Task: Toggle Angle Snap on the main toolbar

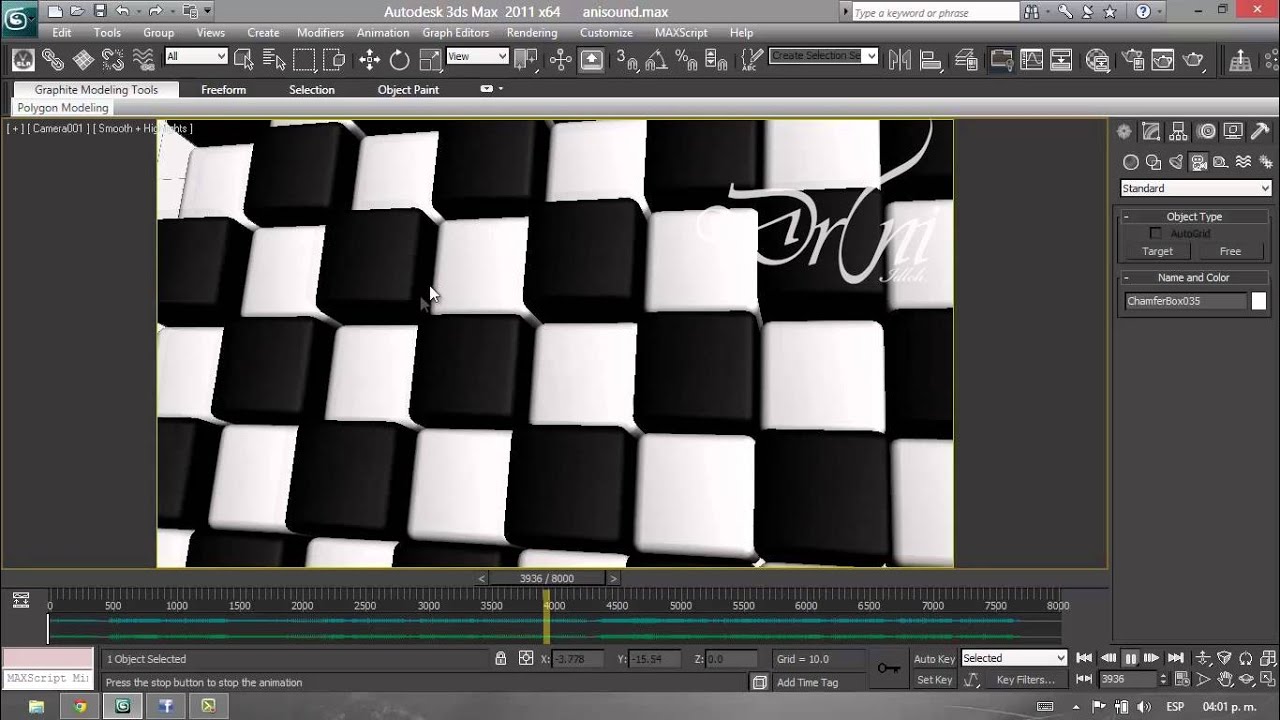Action: point(657,59)
